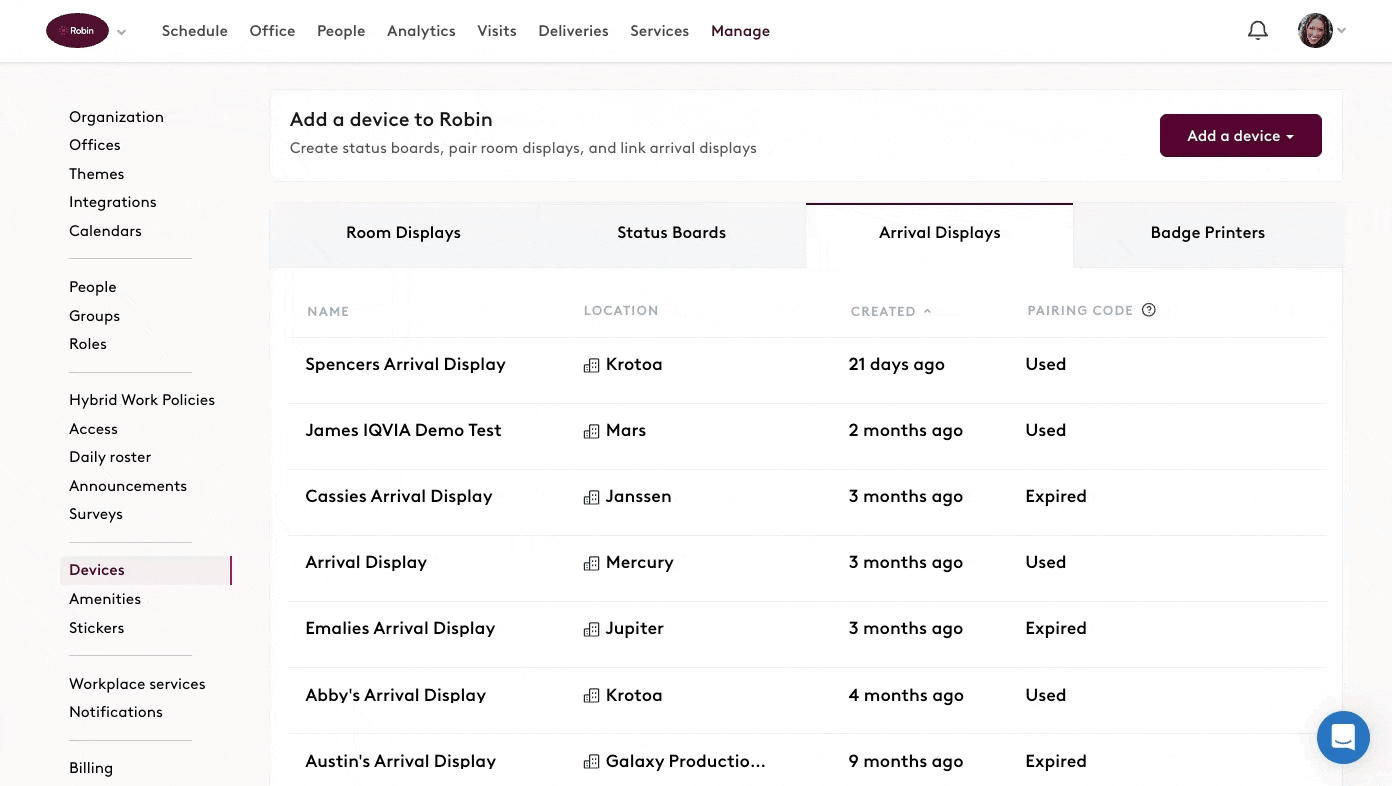Click '2 months ago' created cell
The image size is (1392, 786).
click(x=905, y=431)
